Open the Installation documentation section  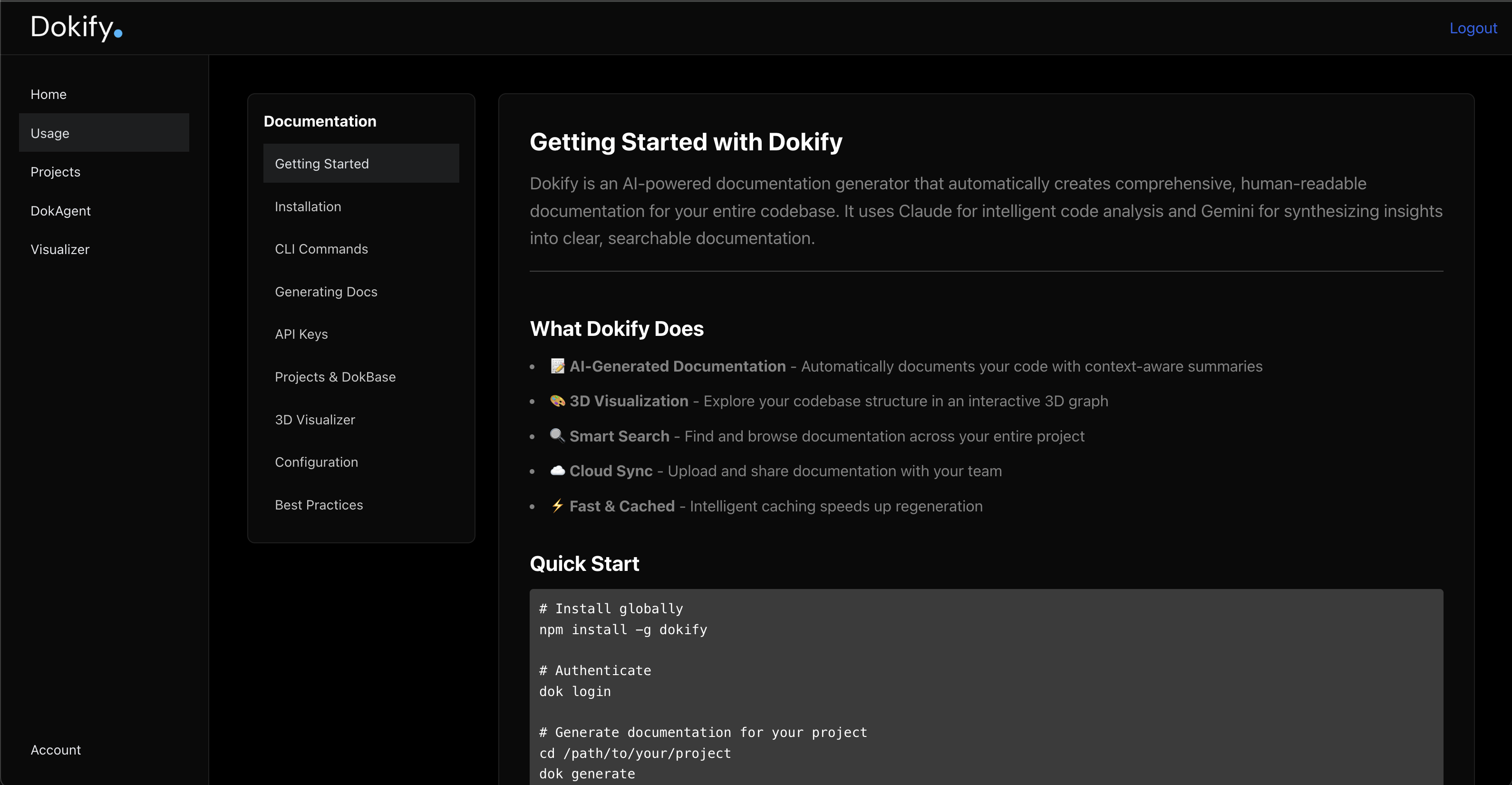point(308,206)
